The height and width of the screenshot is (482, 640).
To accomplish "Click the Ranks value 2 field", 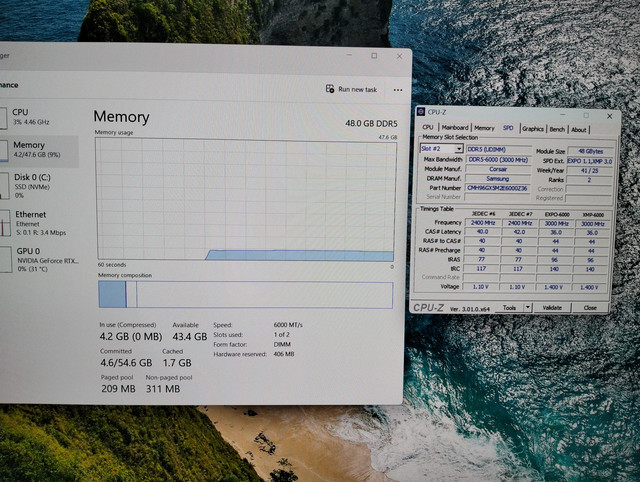I will (x=589, y=180).
